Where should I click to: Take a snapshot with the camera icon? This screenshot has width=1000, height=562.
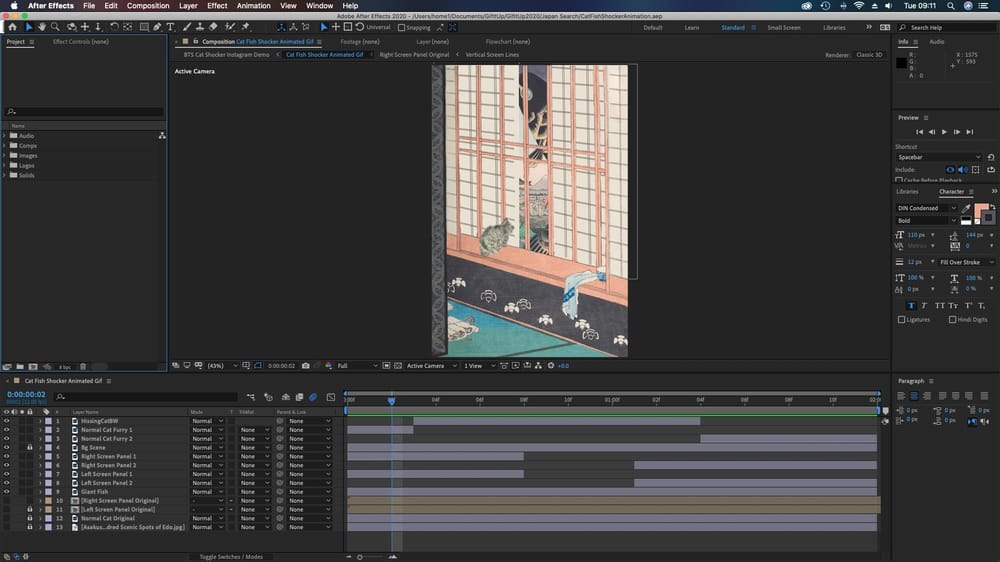tap(305, 366)
